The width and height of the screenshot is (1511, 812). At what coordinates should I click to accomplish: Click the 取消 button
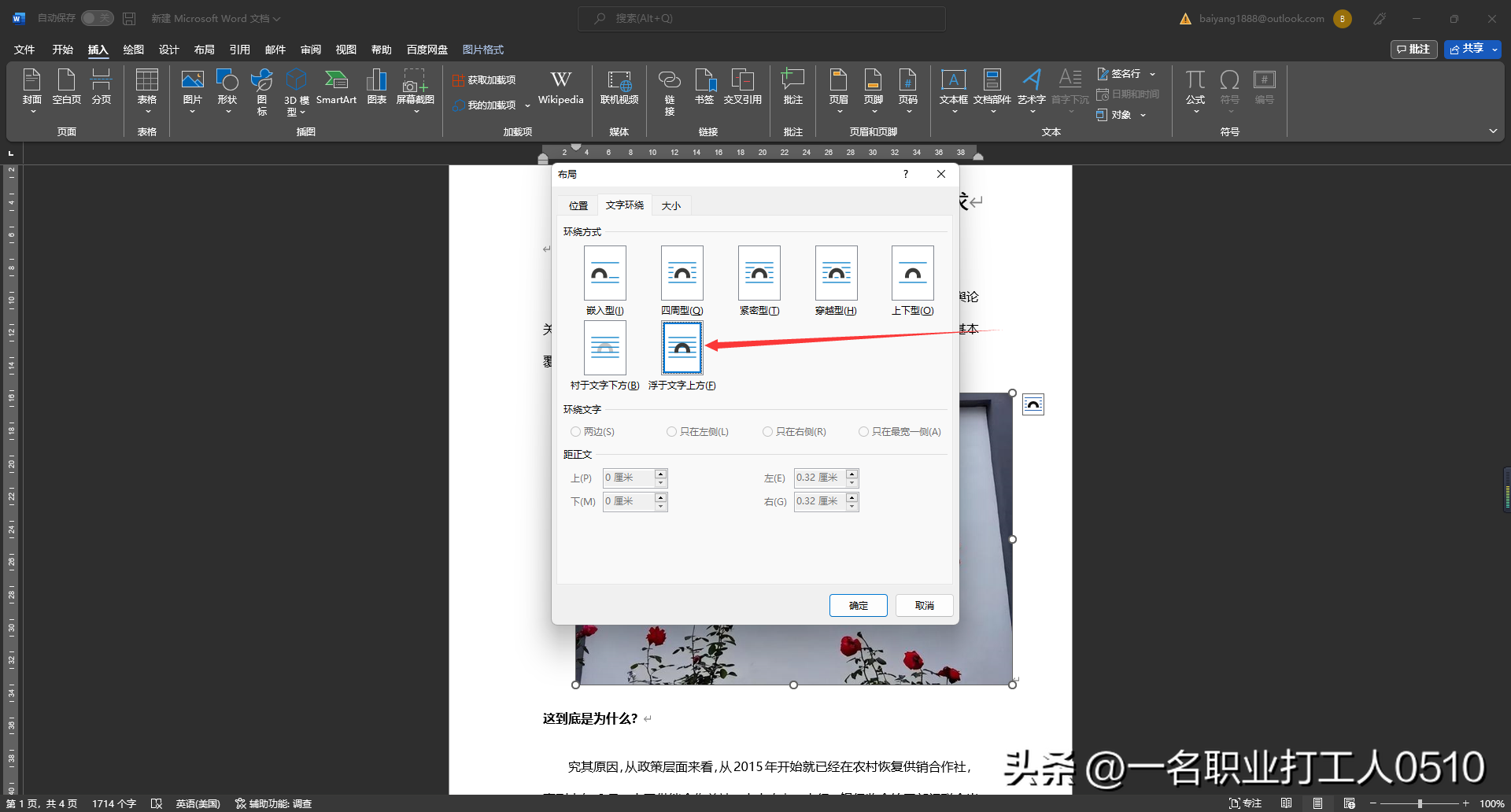pyautogui.click(x=924, y=605)
